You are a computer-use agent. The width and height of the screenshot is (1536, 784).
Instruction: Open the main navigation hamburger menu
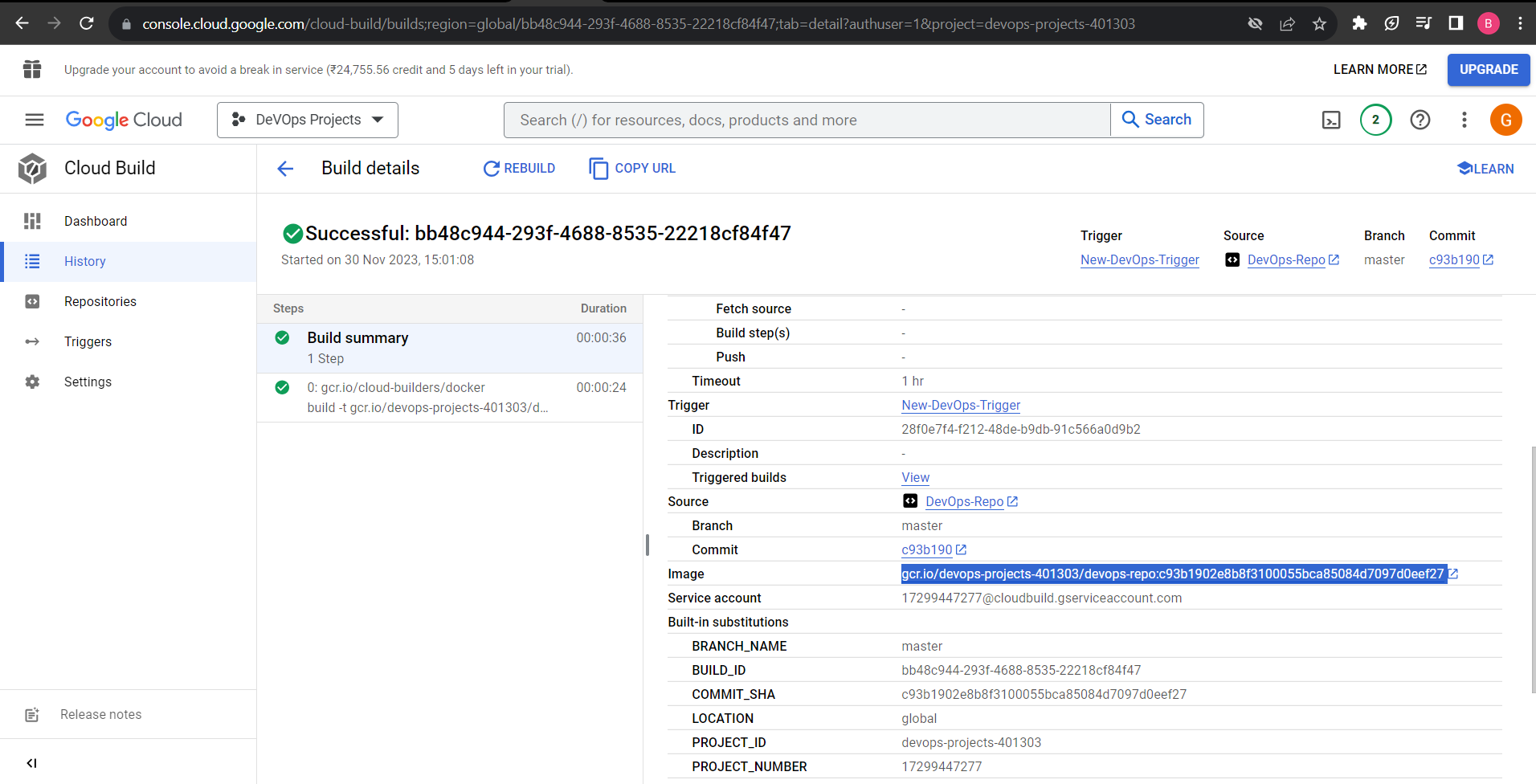coord(35,120)
